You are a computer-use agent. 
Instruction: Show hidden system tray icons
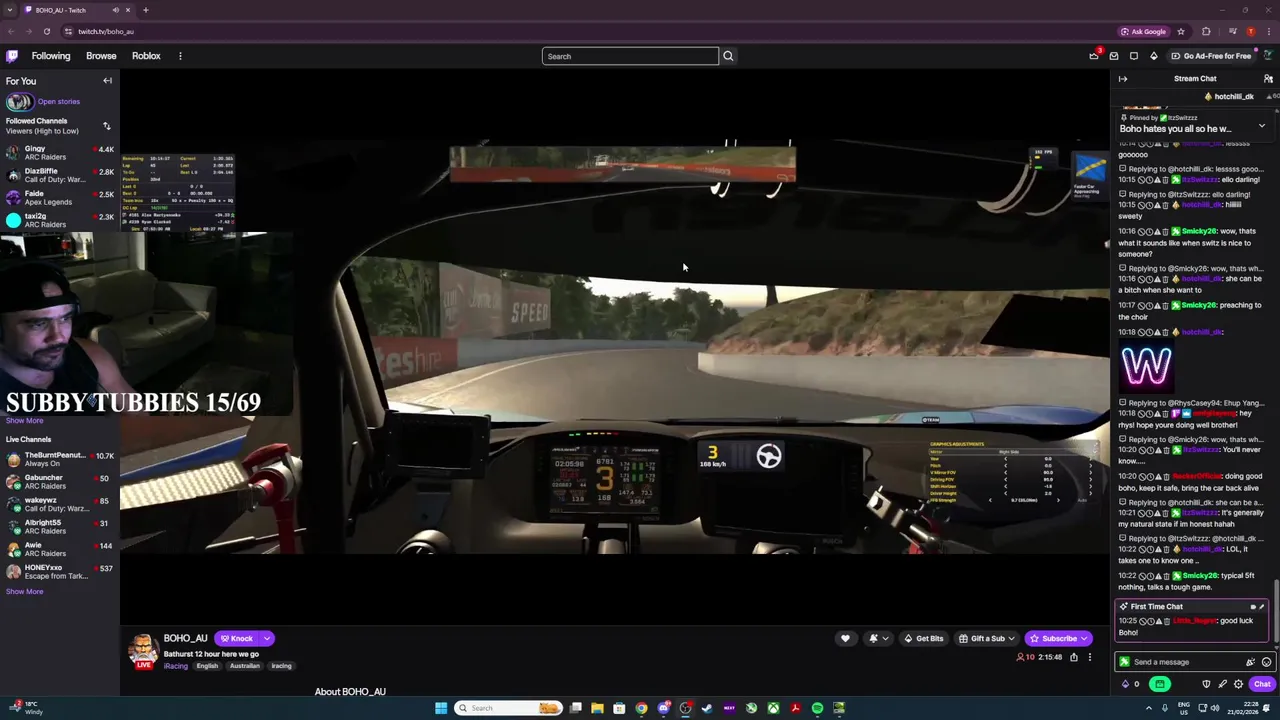(1148, 708)
